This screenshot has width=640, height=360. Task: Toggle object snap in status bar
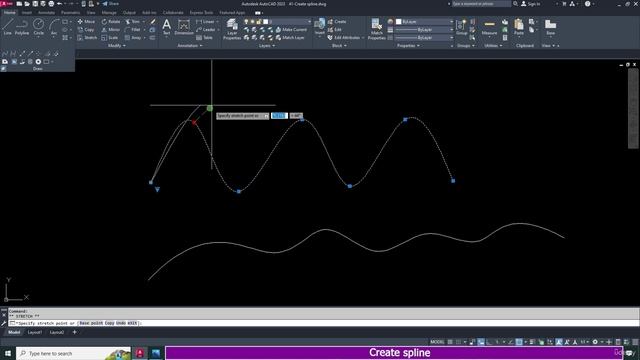coord(519,342)
